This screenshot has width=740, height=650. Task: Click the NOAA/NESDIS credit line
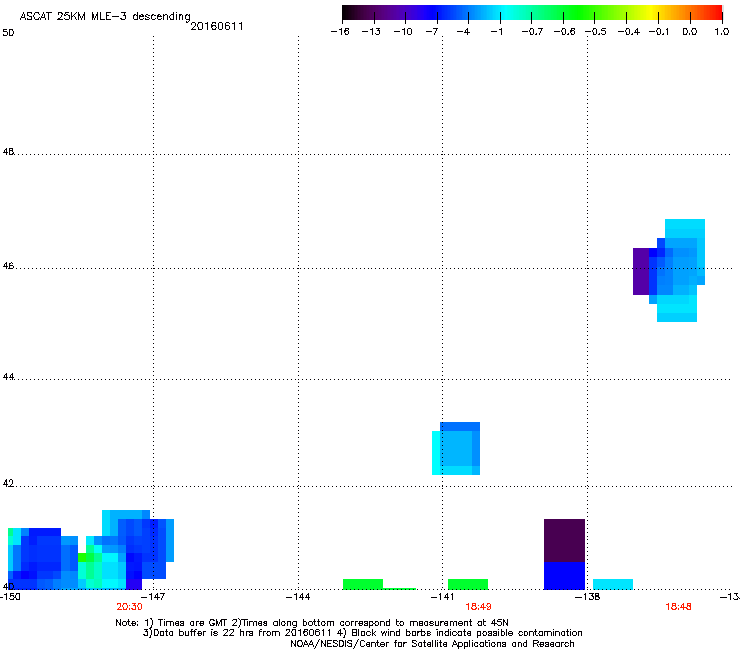(x=432, y=644)
